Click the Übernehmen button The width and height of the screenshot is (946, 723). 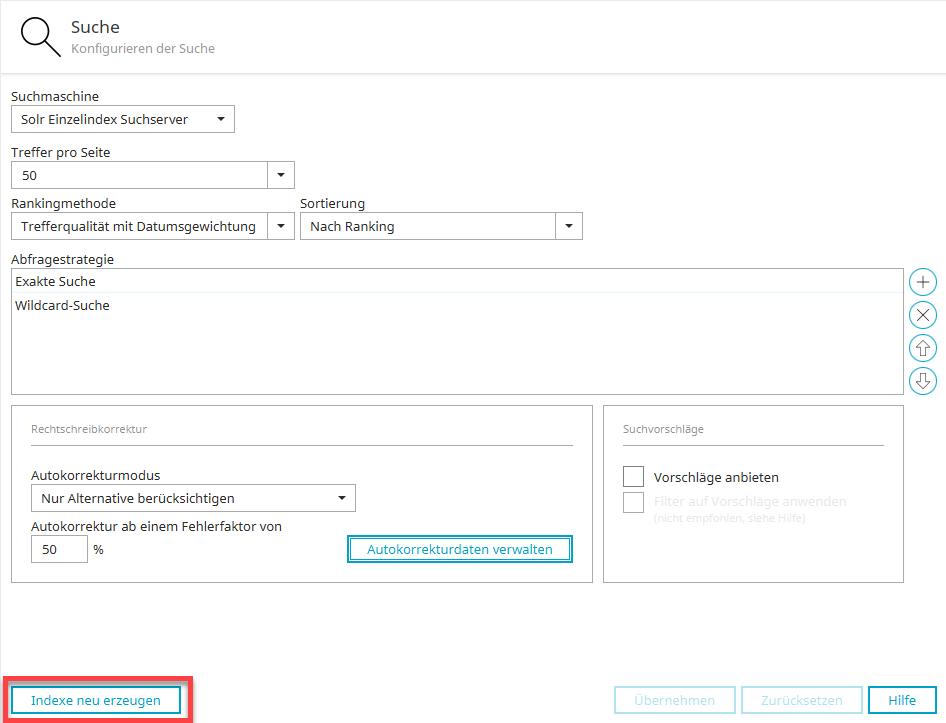click(x=674, y=700)
